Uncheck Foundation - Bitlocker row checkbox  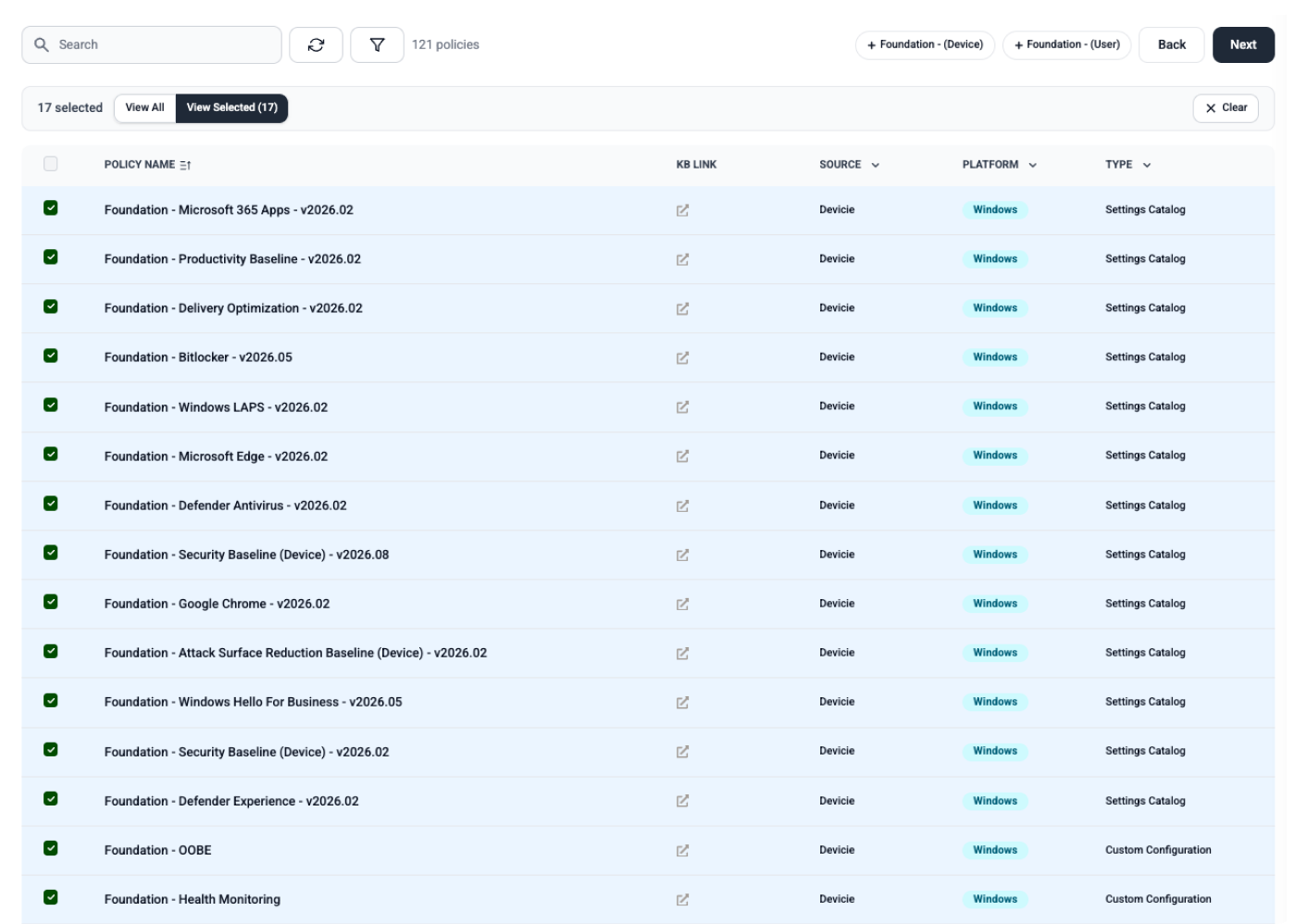(x=51, y=356)
